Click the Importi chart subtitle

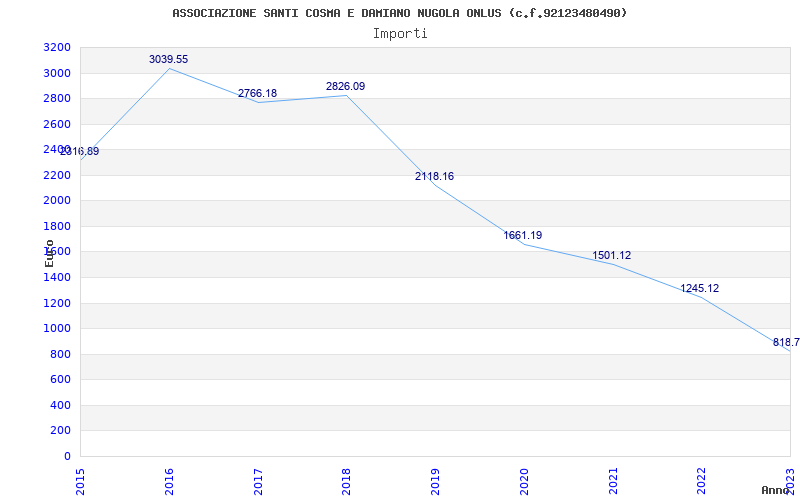coord(400,34)
